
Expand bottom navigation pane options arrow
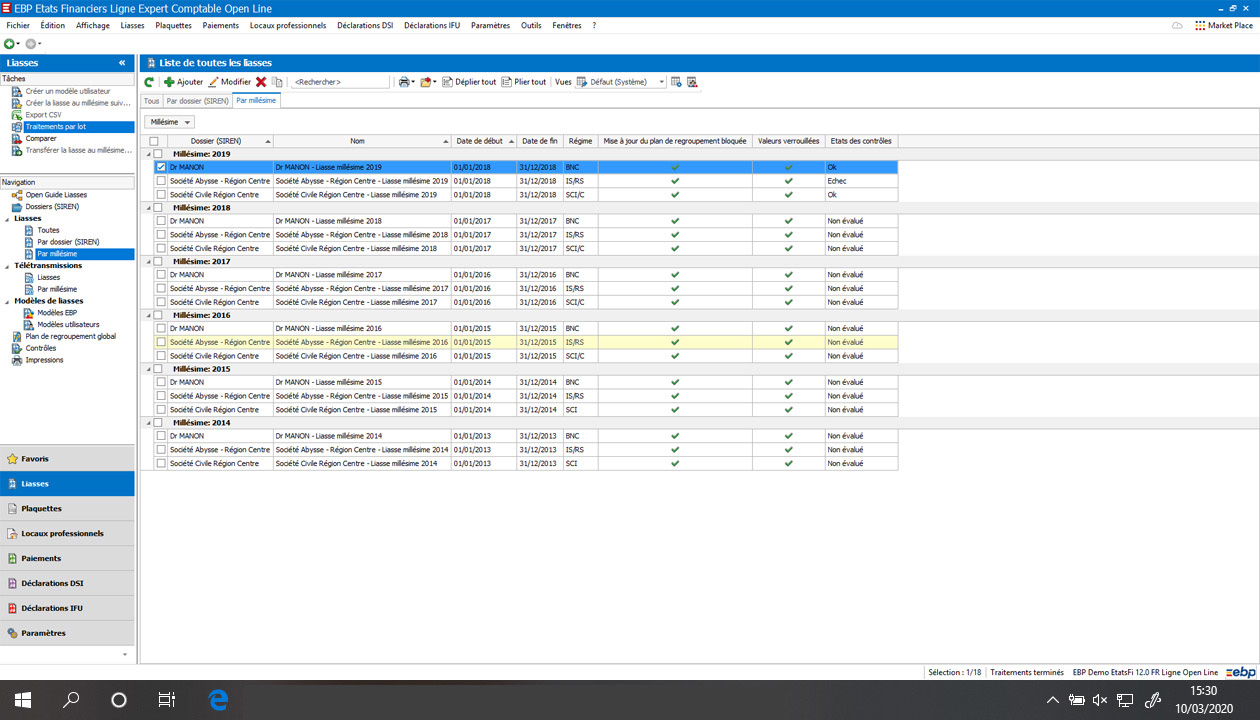coord(124,654)
